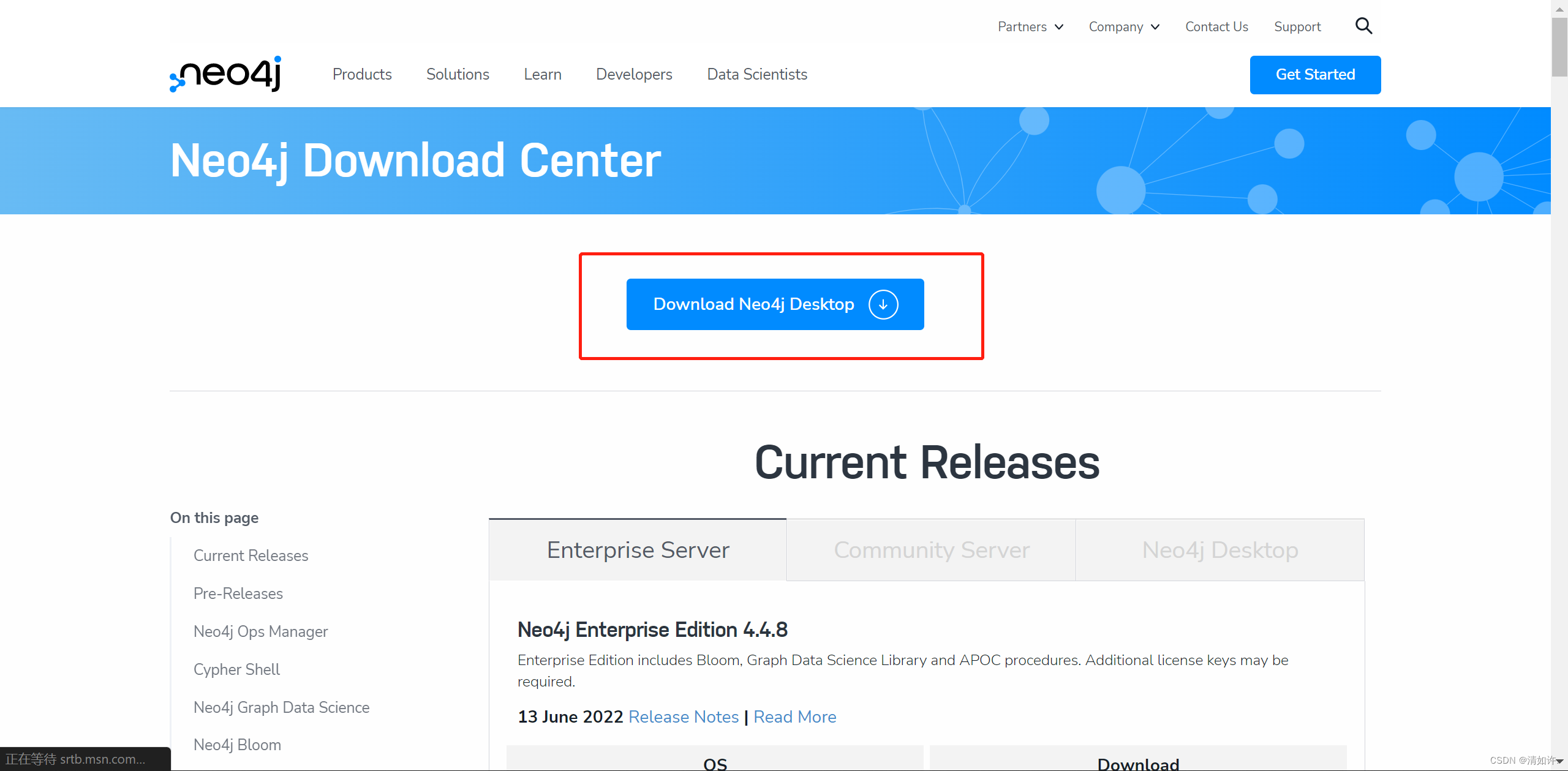The image size is (1568, 771).
Task: Click the Get Started button
Action: [1315, 75]
